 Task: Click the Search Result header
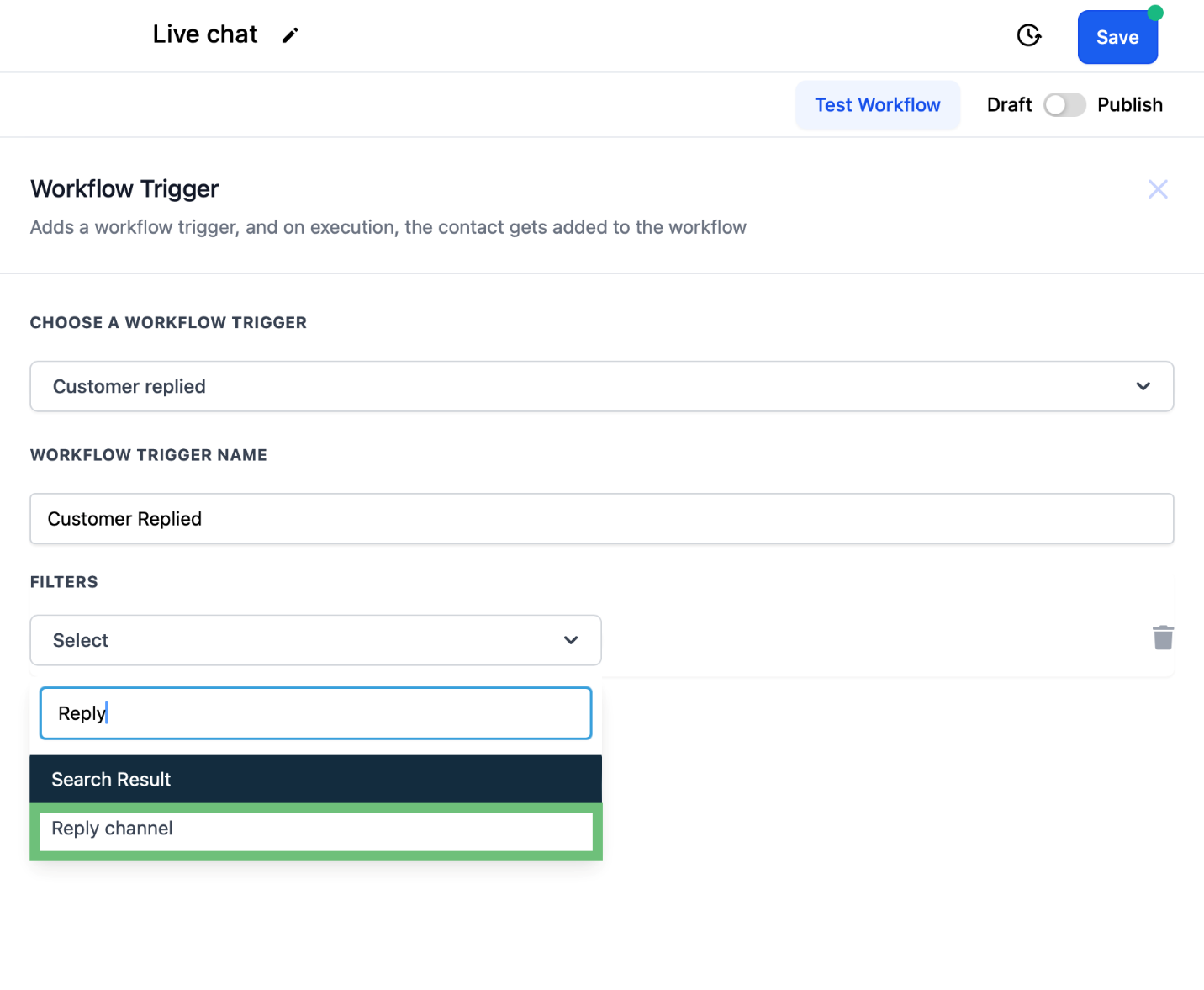[316, 779]
